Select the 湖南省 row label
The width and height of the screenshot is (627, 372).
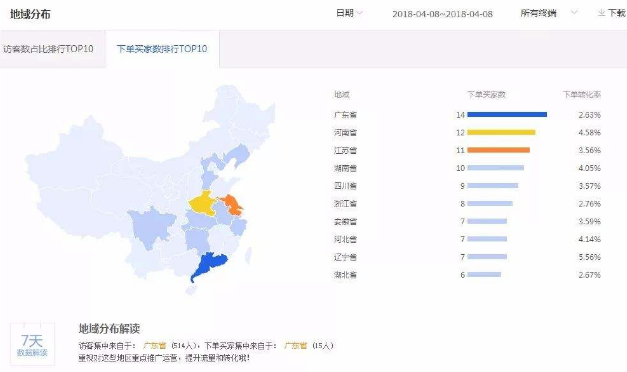[x=345, y=168]
